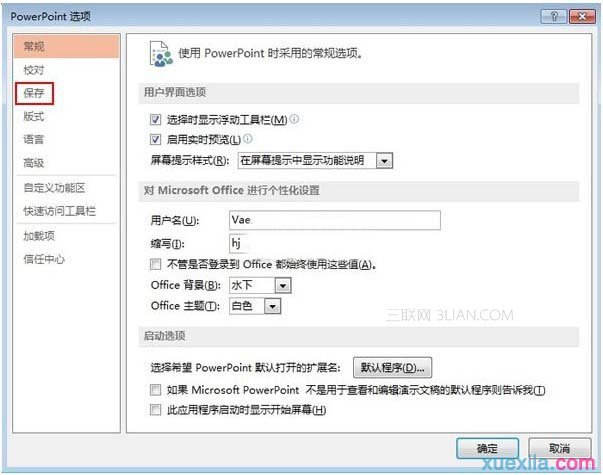This screenshot has width=603, height=475.
Task: Open the Office 主题 dropdown
Action: click(272, 307)
